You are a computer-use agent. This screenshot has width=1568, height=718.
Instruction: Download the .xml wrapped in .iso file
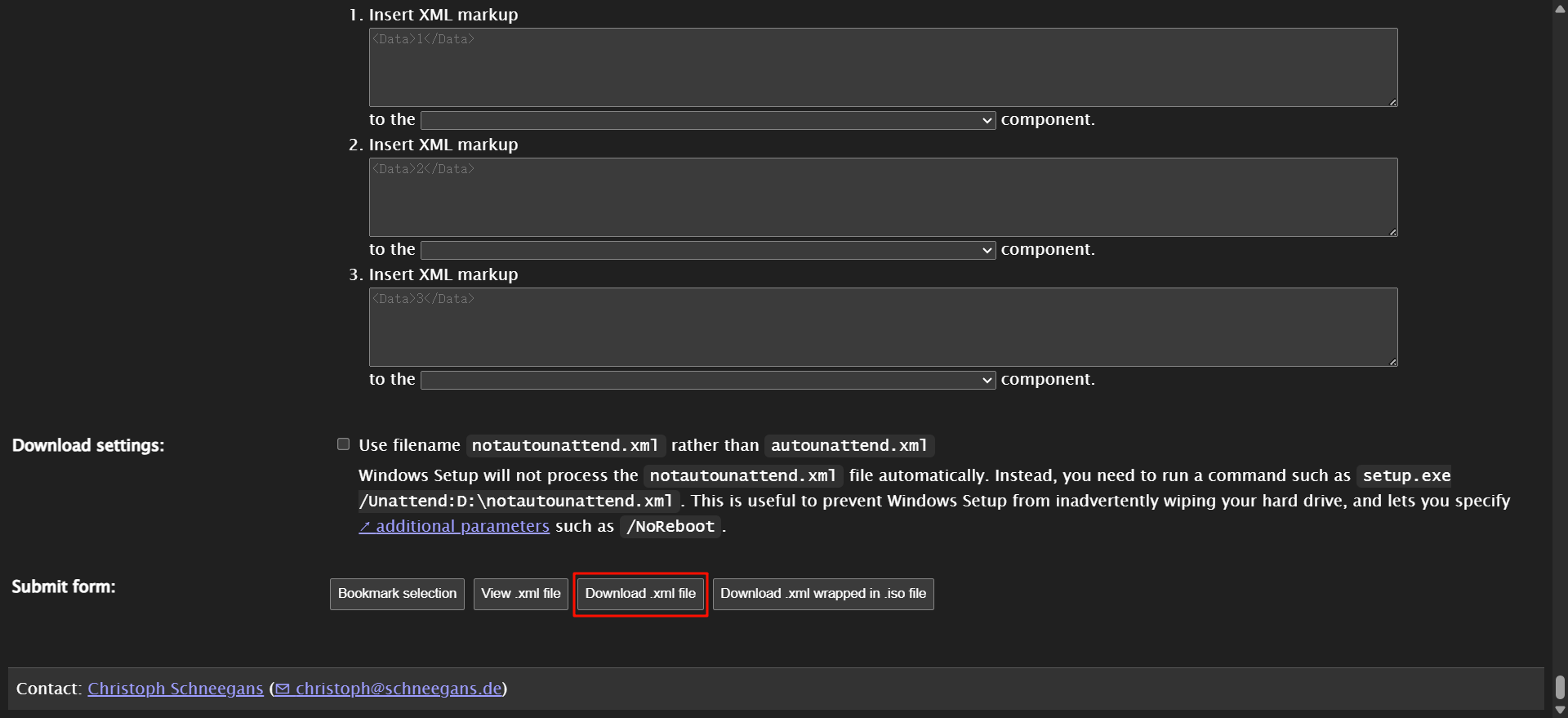point(822,594)
